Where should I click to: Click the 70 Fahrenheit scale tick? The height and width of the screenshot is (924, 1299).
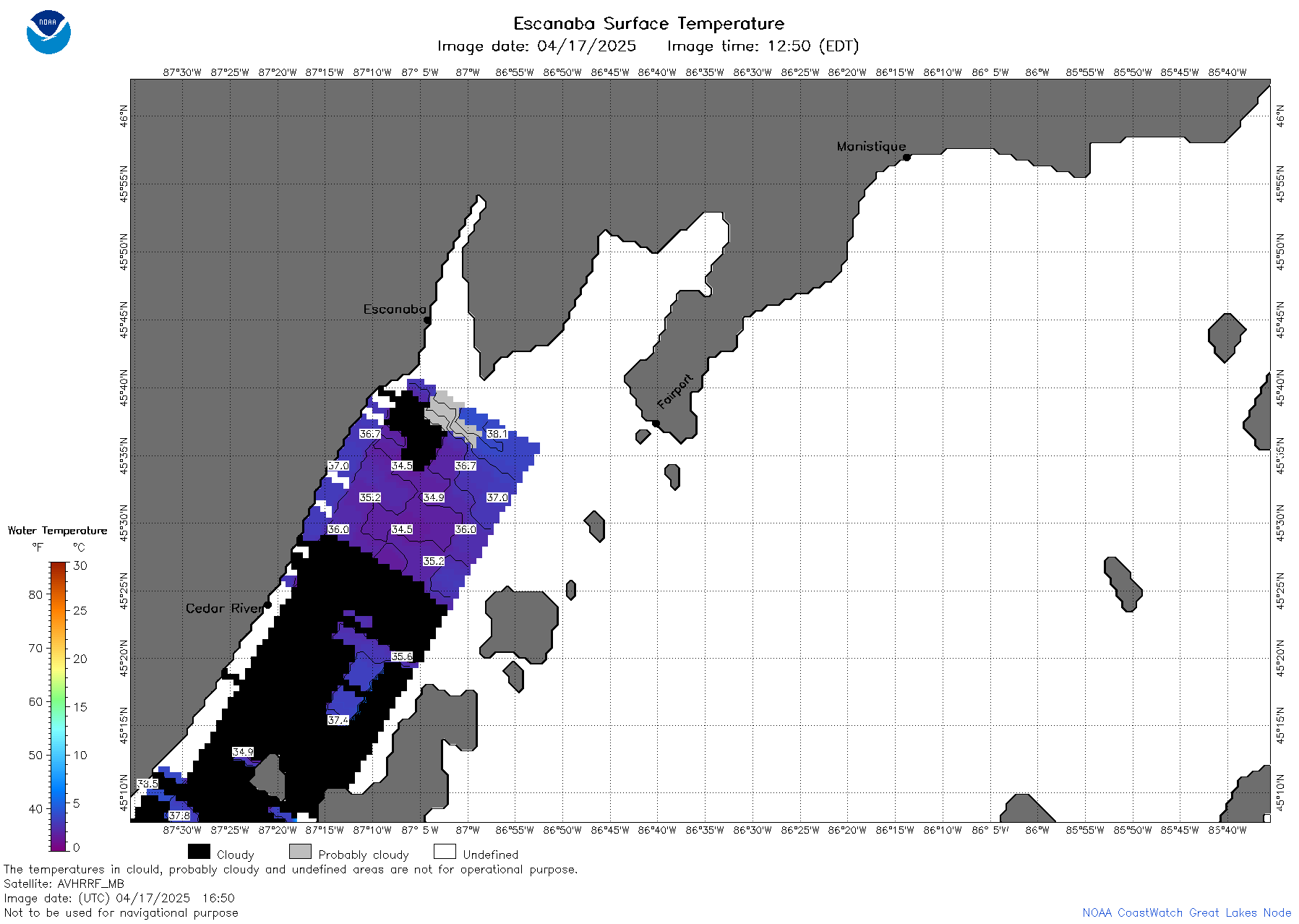coord(35,648)
